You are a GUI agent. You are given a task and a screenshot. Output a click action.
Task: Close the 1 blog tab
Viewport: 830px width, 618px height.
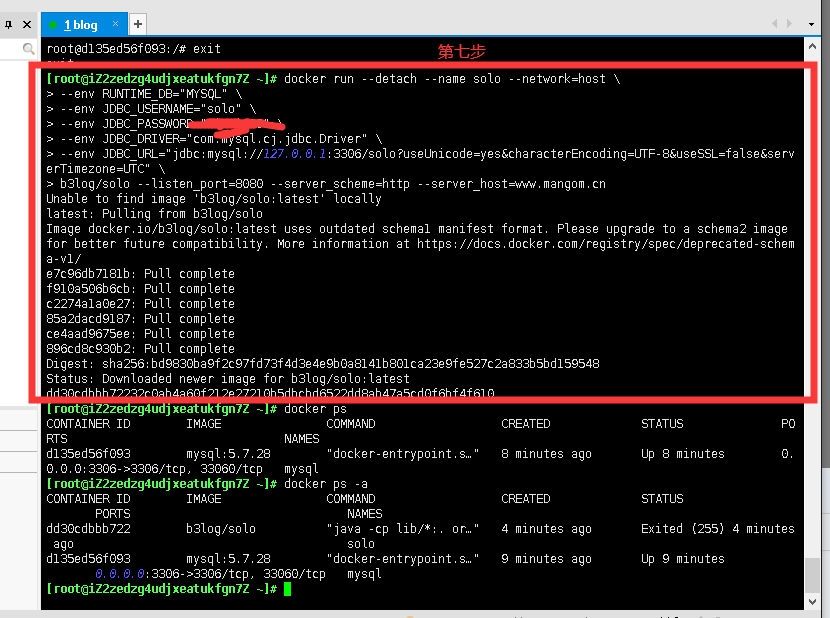click(x=115, y=23)
